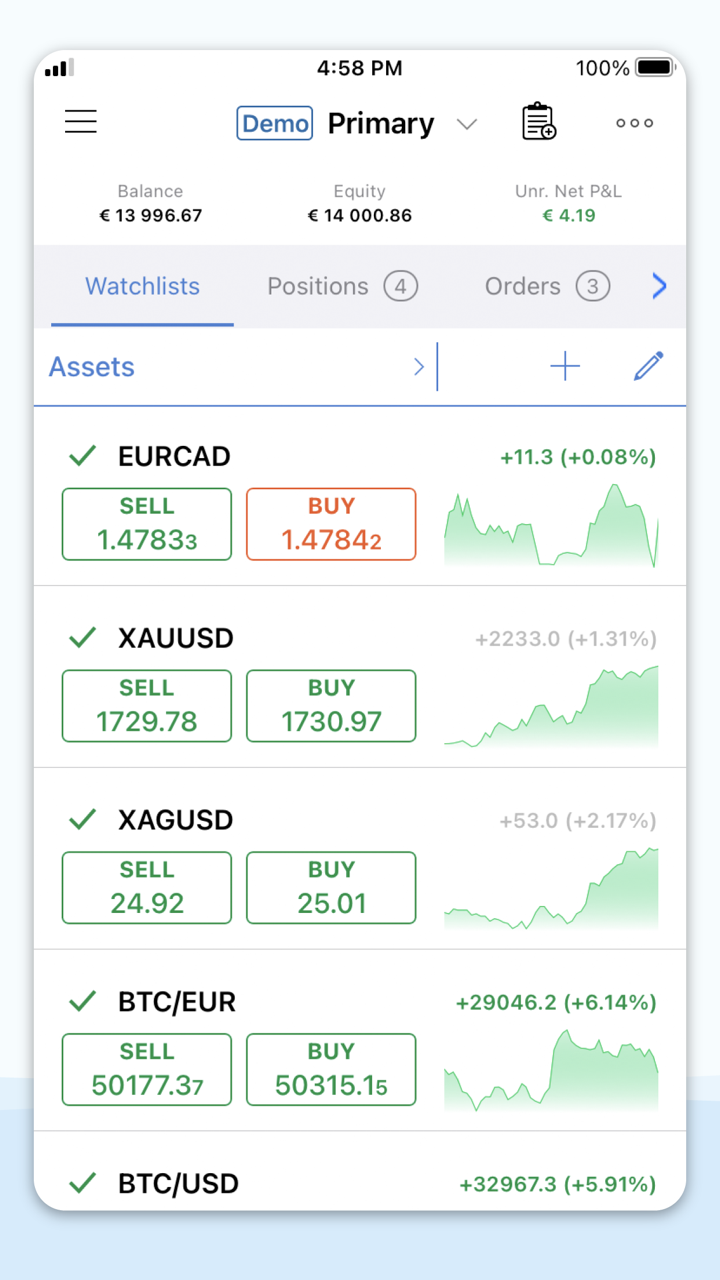This screenshot has width=720, height=1280.
Task: Tap the battery indicator in status bar
Action: pyautogui.click(x=655, y=68)
